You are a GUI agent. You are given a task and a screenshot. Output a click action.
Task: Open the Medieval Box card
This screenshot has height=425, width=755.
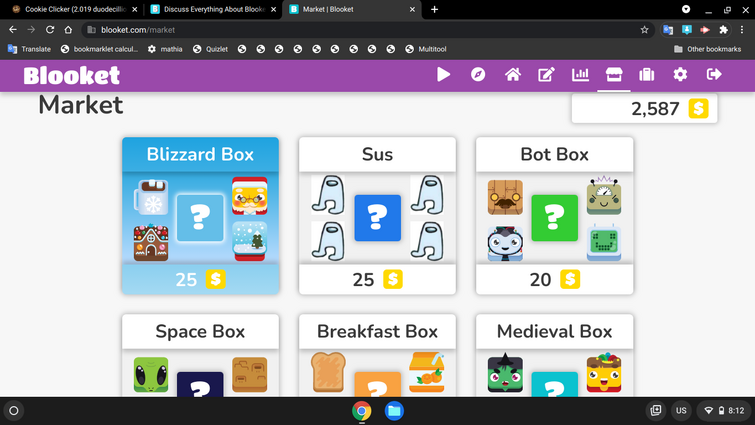(554, 355)
